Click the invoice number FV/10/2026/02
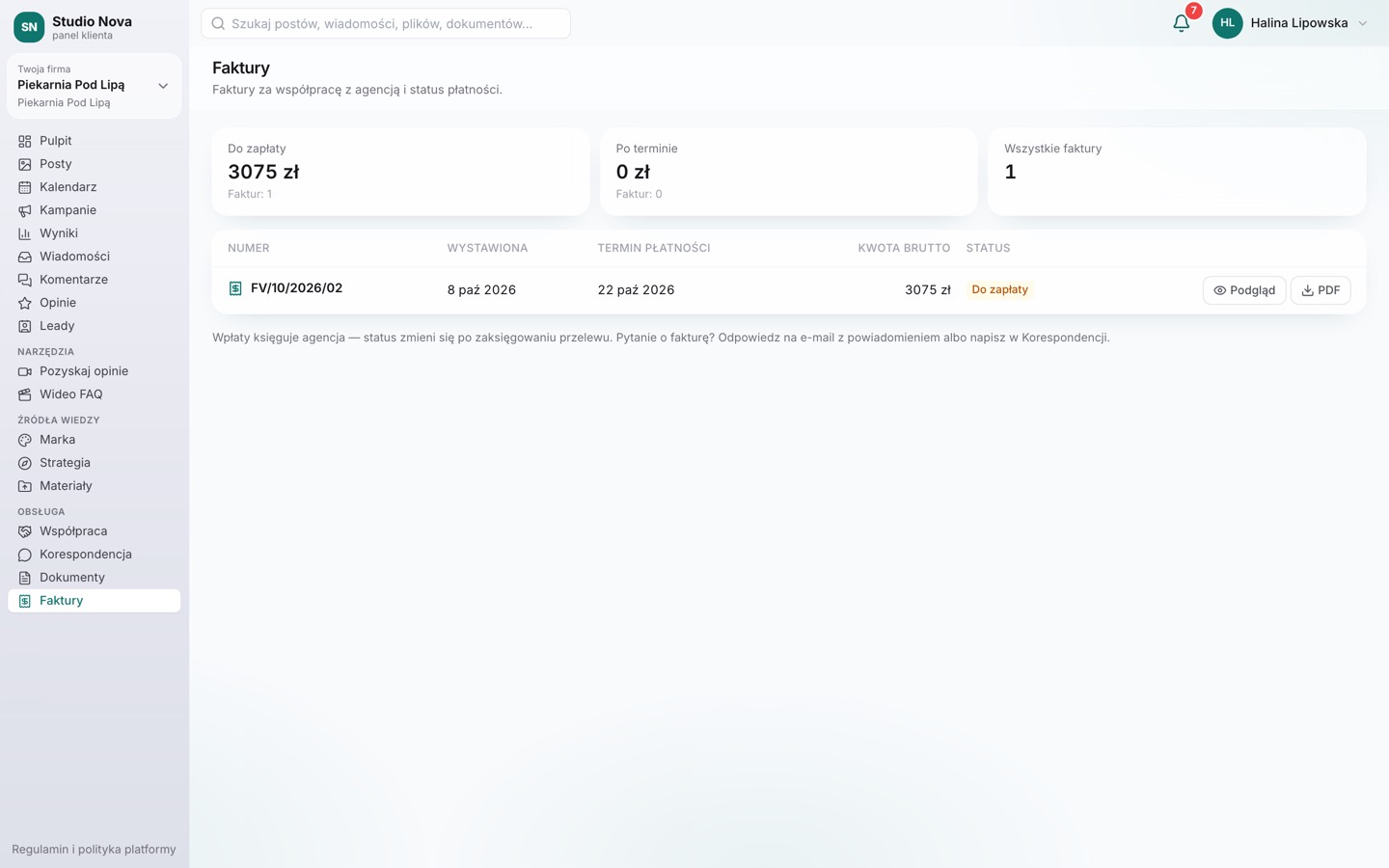The image size is (1389, 868). (296, 288)
